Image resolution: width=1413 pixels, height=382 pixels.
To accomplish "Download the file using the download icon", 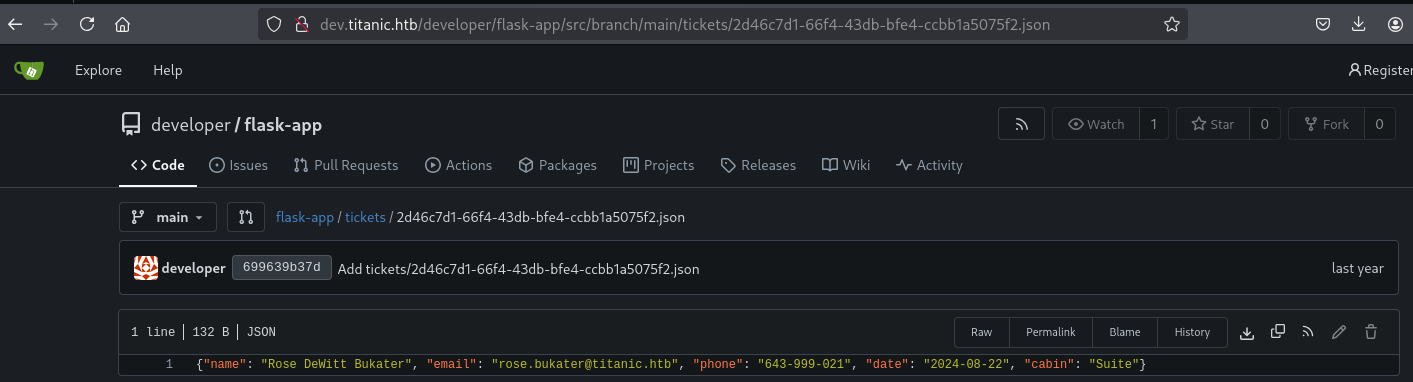I will (1247, 332).
